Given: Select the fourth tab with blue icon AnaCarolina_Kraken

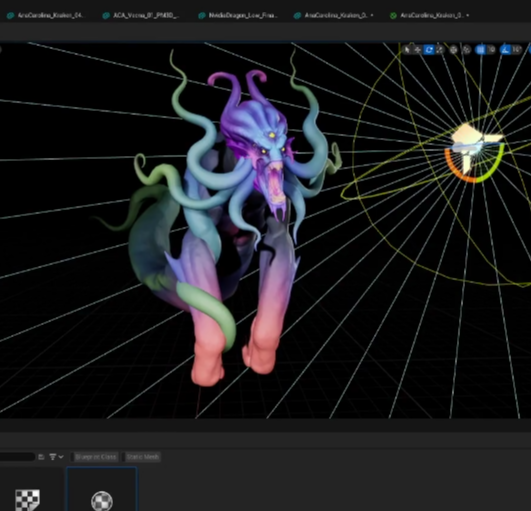Looking at the screenshot, I should 334,15.
